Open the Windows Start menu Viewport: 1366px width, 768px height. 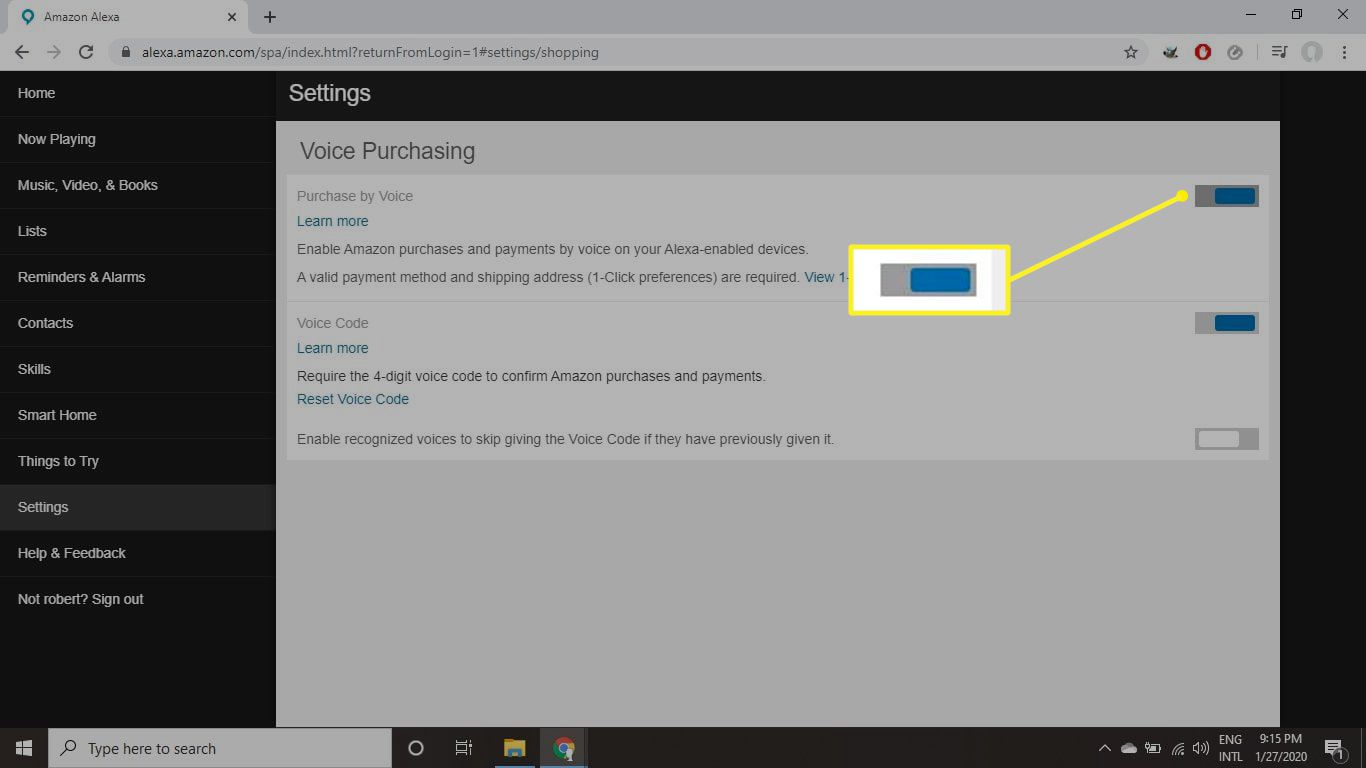point(24,748)
